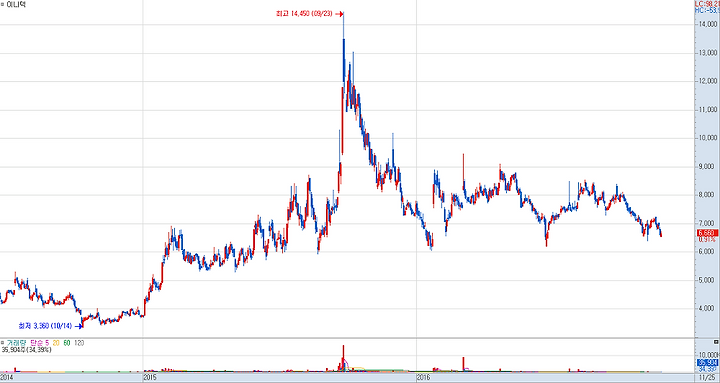Click the 최고 14,450 (09/23) high label

(x=305, y=14)
